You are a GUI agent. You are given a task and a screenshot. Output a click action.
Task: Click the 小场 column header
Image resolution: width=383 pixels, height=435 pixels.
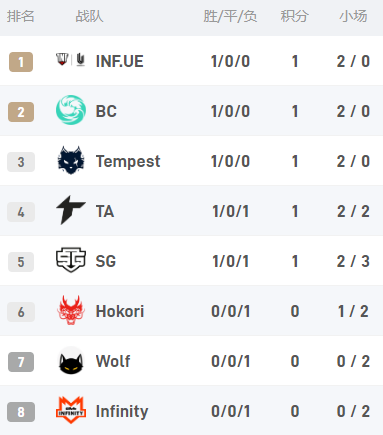tap(353, 16)
